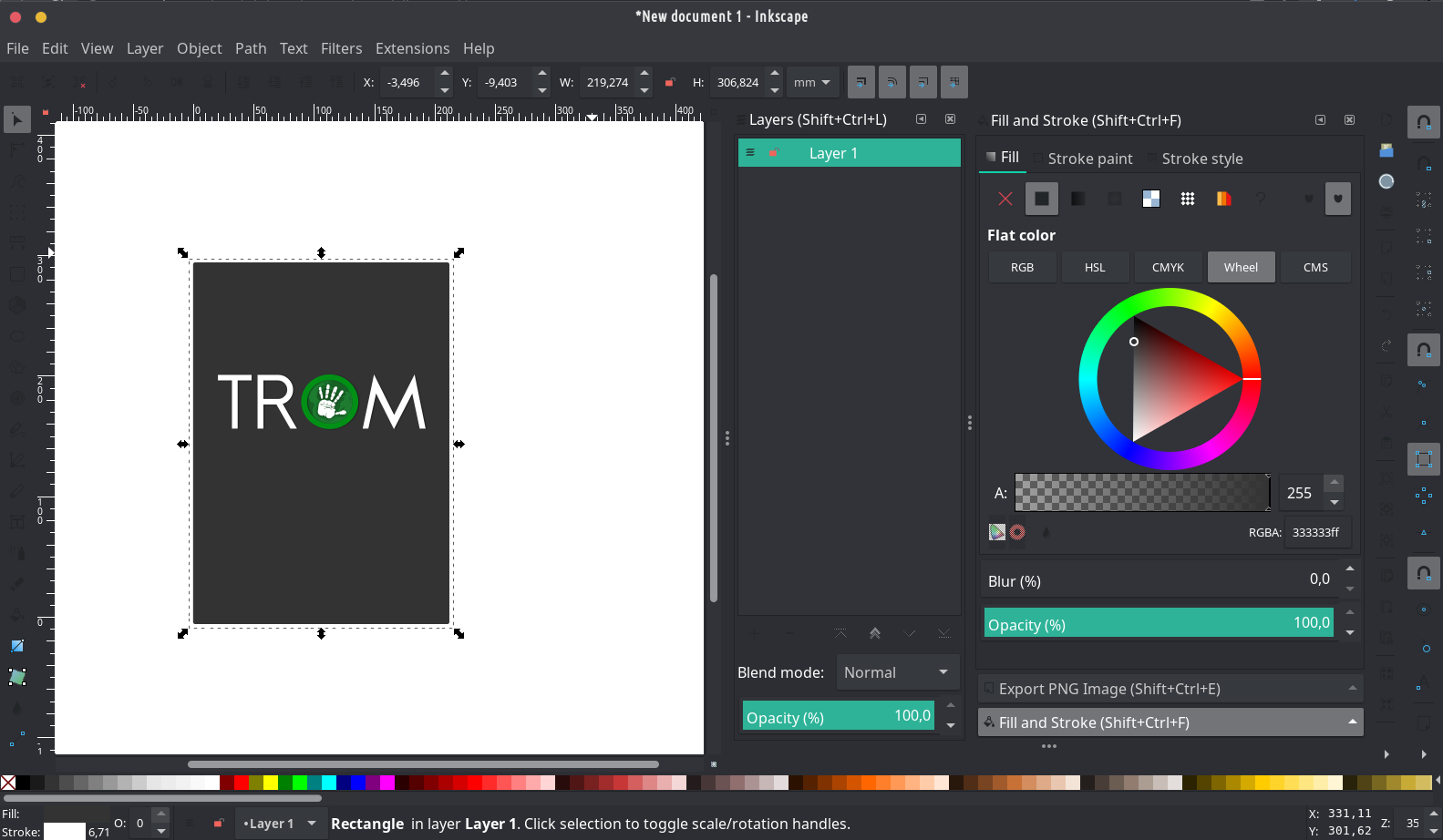The height and width of the screenshot is (840, 1443).
Task: Open the Blend mode Normal dropdown
Action: click(897, 672)
